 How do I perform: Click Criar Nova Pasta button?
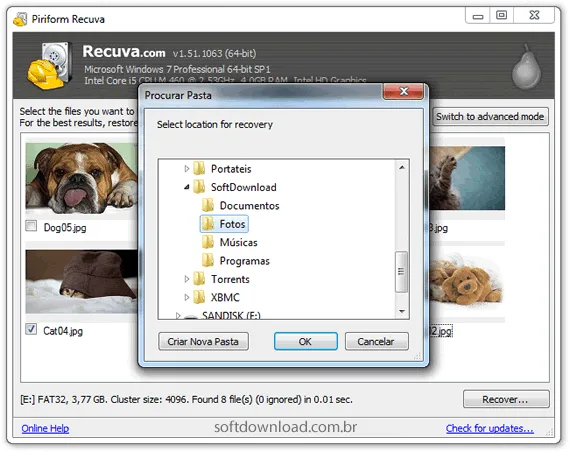pos(203,341)
